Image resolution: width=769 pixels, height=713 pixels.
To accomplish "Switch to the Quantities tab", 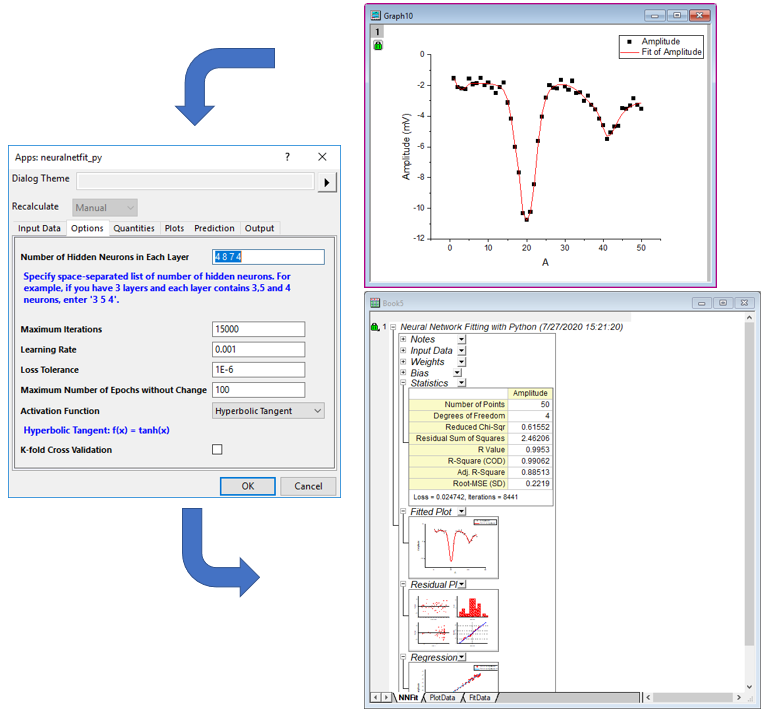I will pos(133,228).
